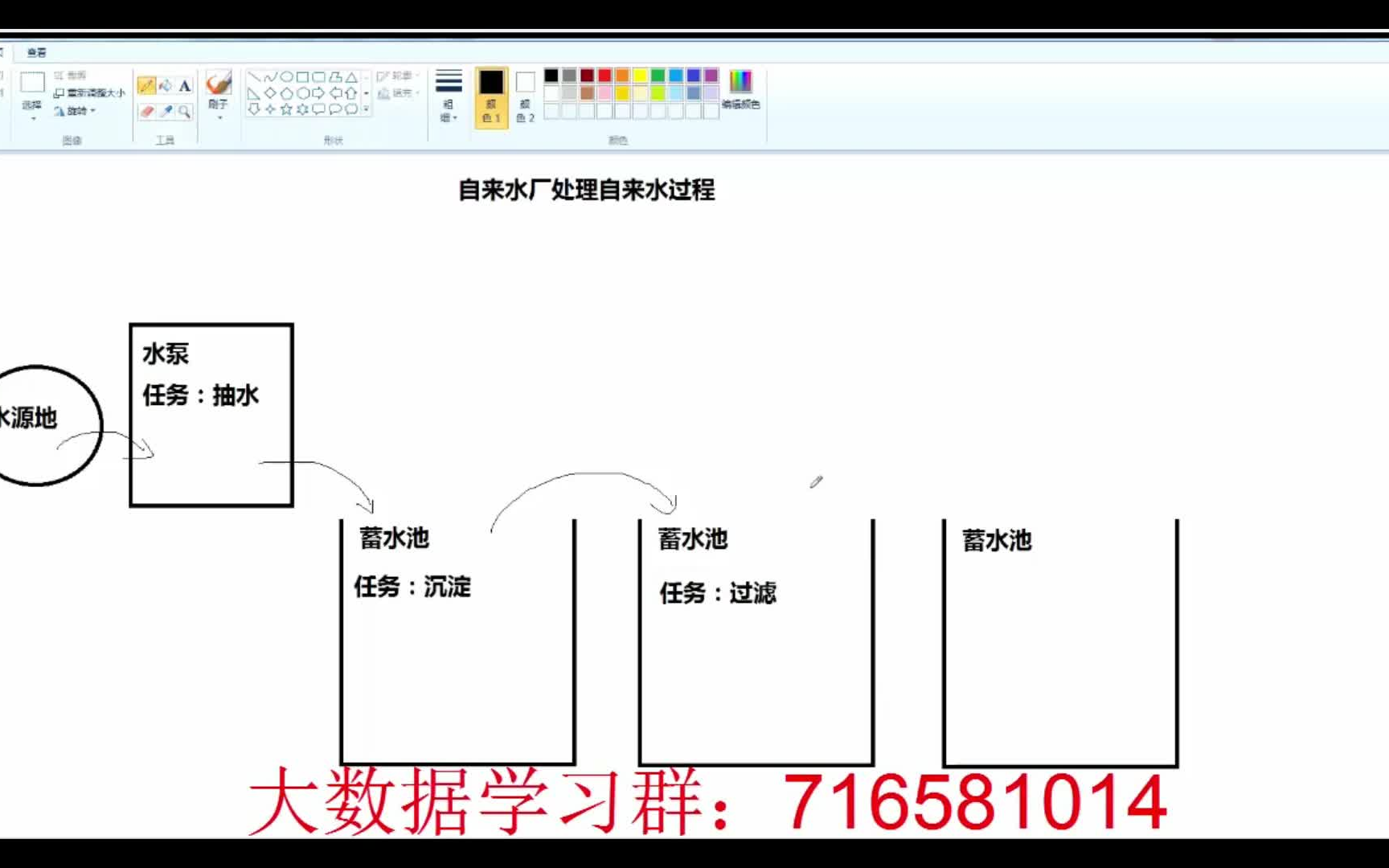Choose the Five-point star shape

tap(286, 109)
